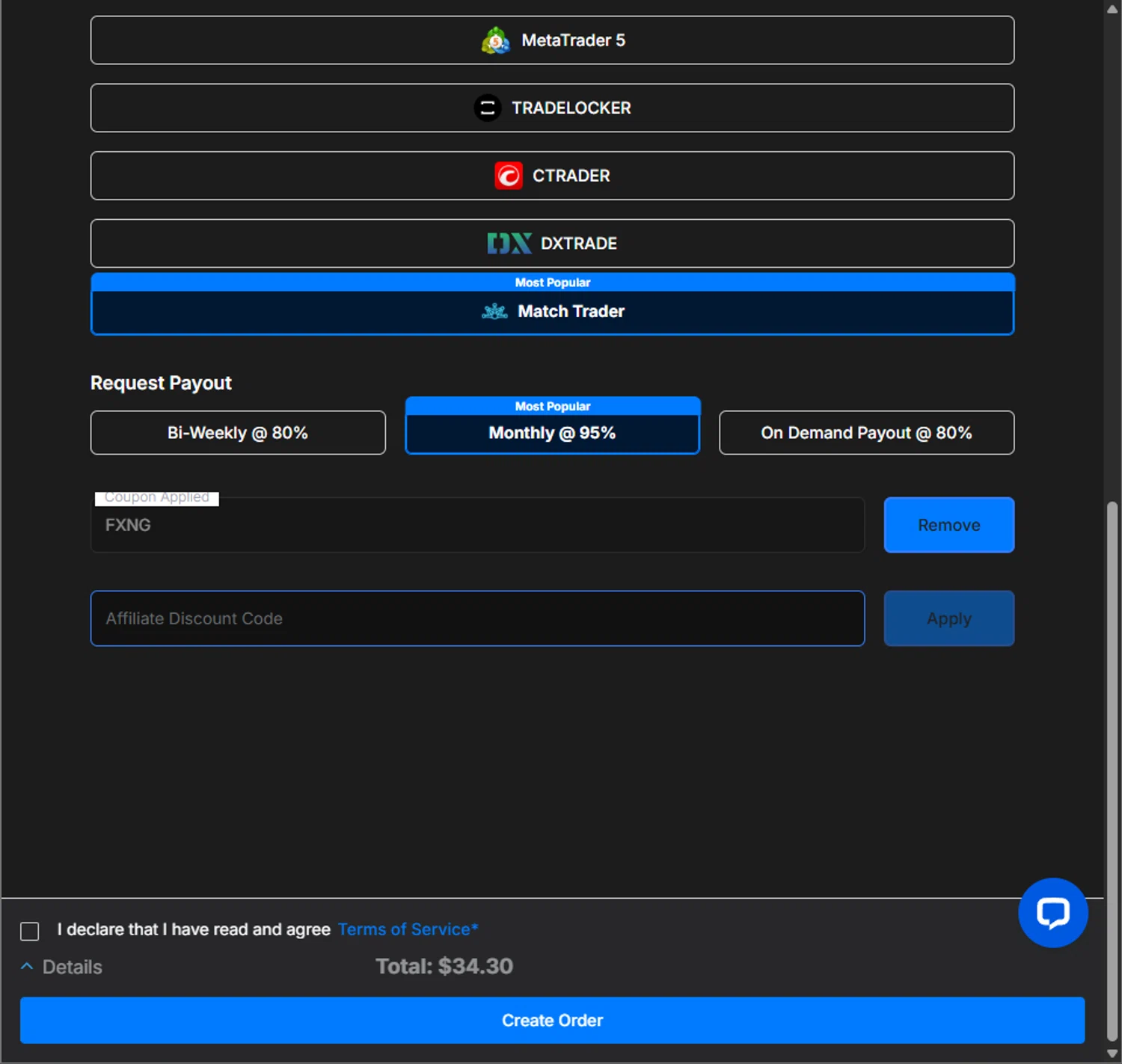This screenshot has width=1122, height=1064.
Task: Remove the applied FXNG coupon
Action: coord(948,525)
